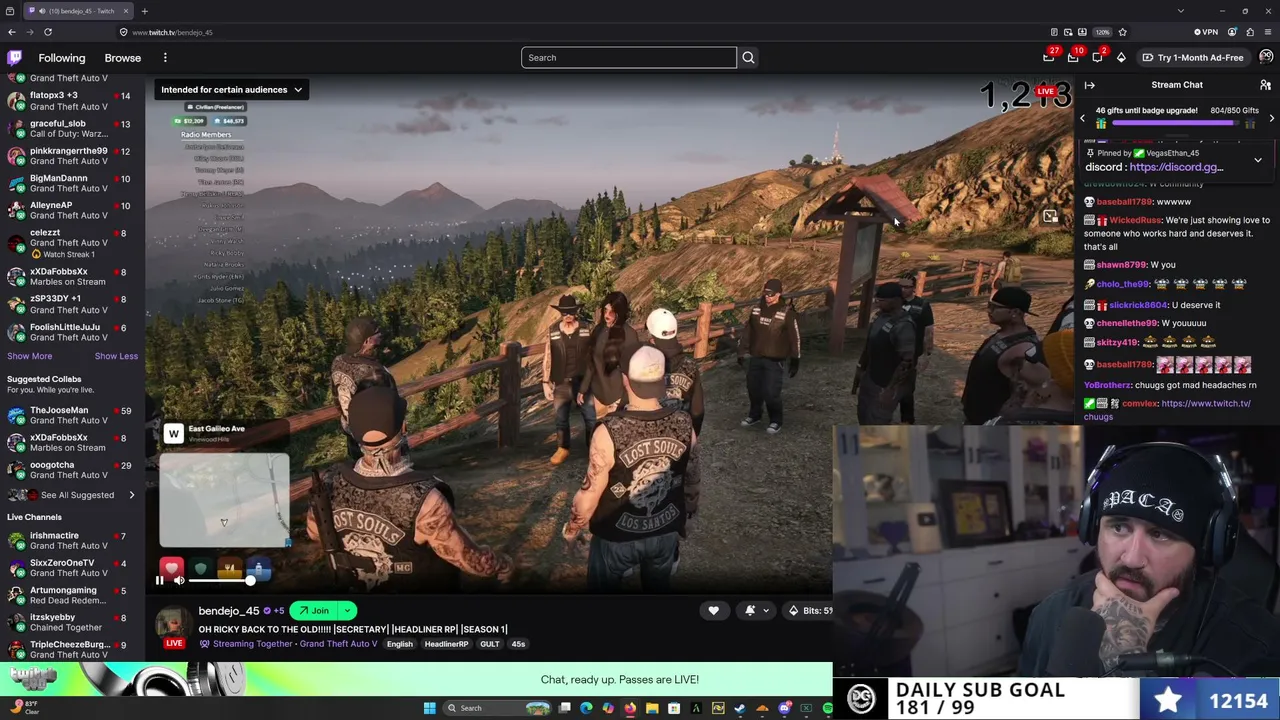Open whispers icon with badge 2
This screenshot has height=720, width=1280.
point(1097,58)
